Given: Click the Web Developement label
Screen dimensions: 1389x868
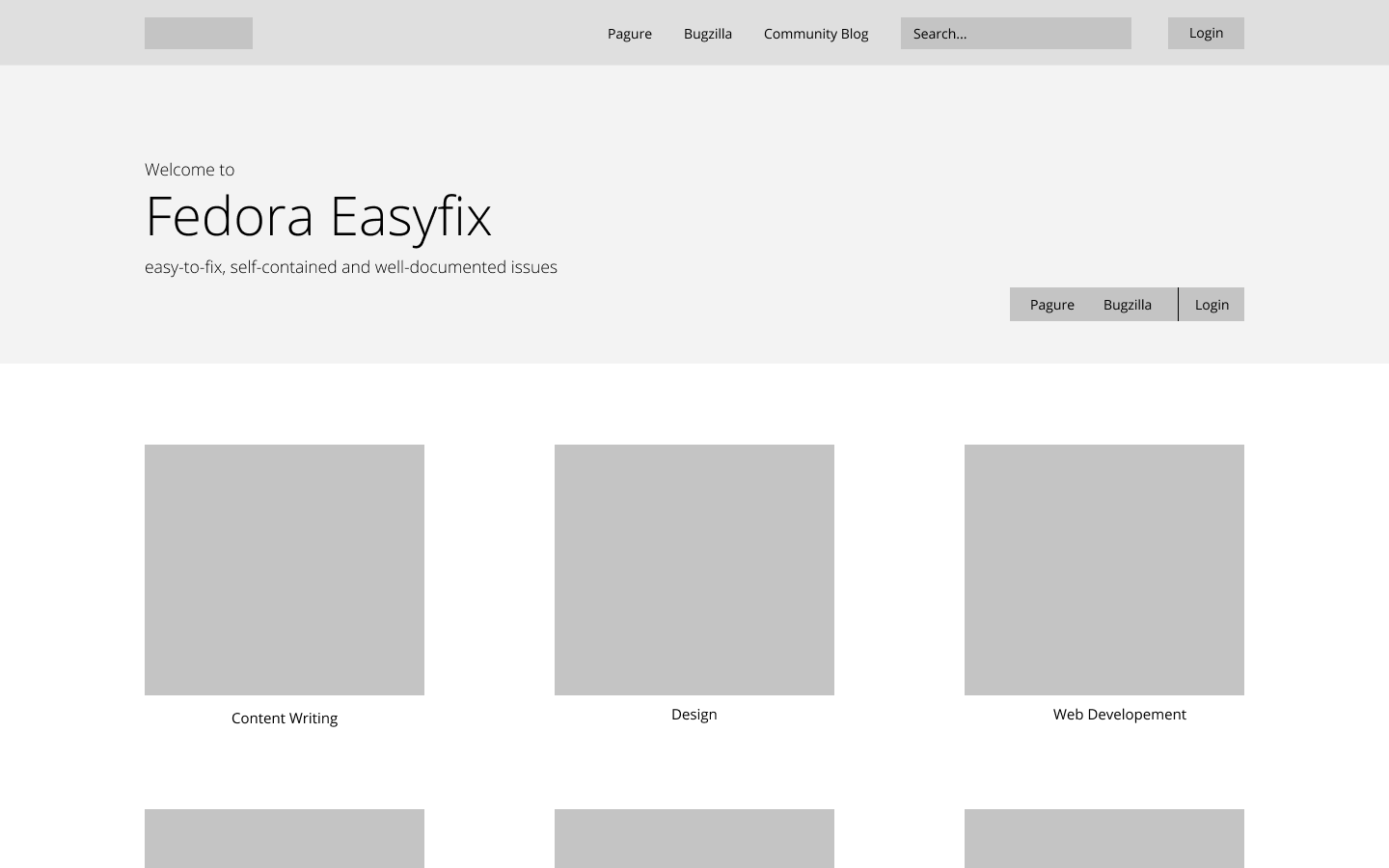Looking at the screenshot, I should pos(1120,715).
